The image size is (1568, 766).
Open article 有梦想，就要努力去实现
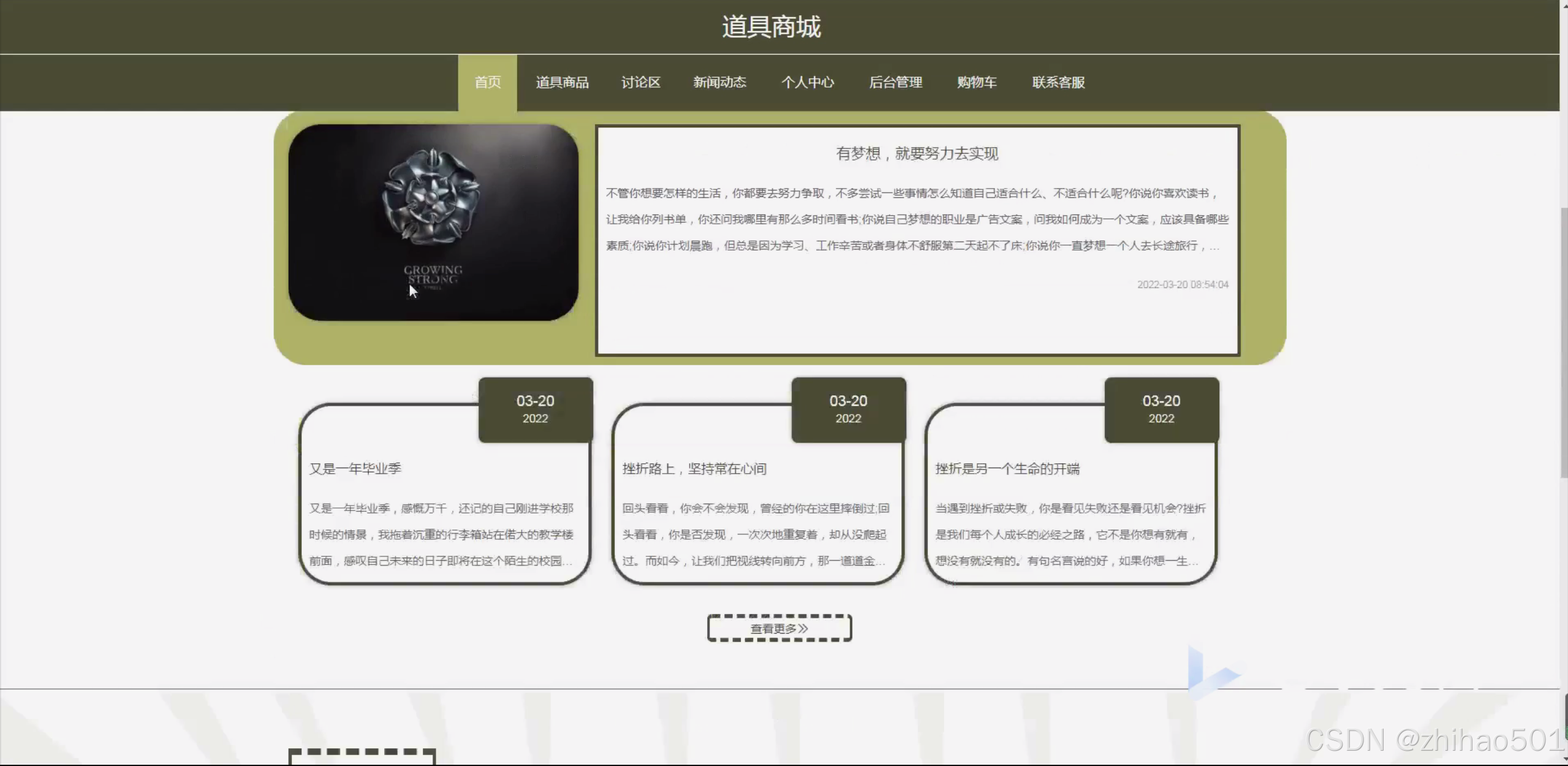917,154
